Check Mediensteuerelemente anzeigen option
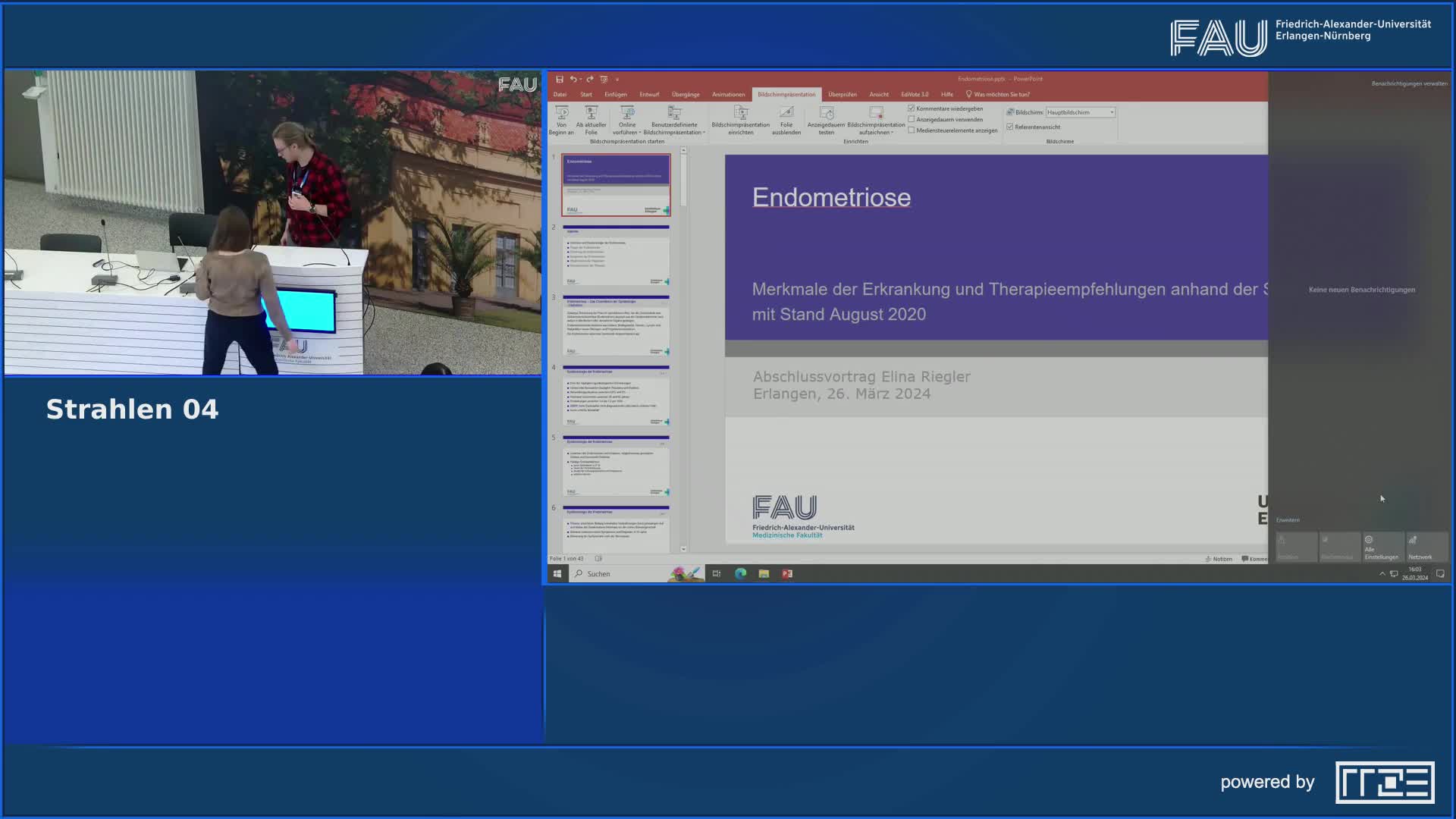 pyautogui.click(x=911, y=130)
